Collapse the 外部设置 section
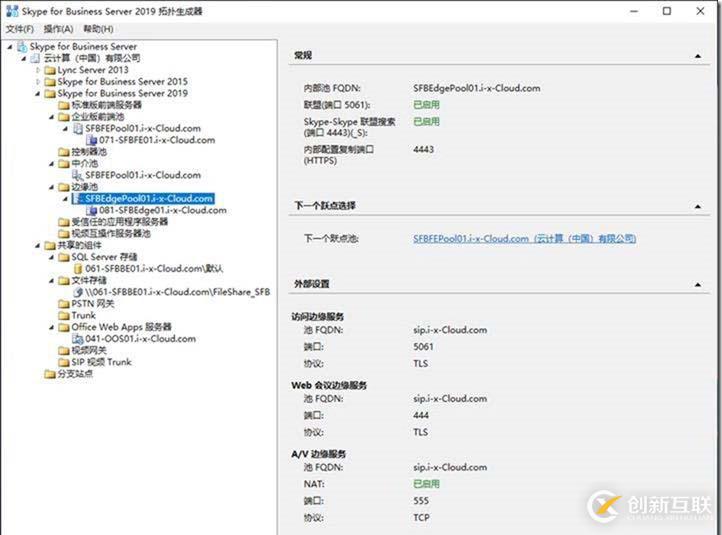This screenshot has height=535, width=722. [698, 285]
